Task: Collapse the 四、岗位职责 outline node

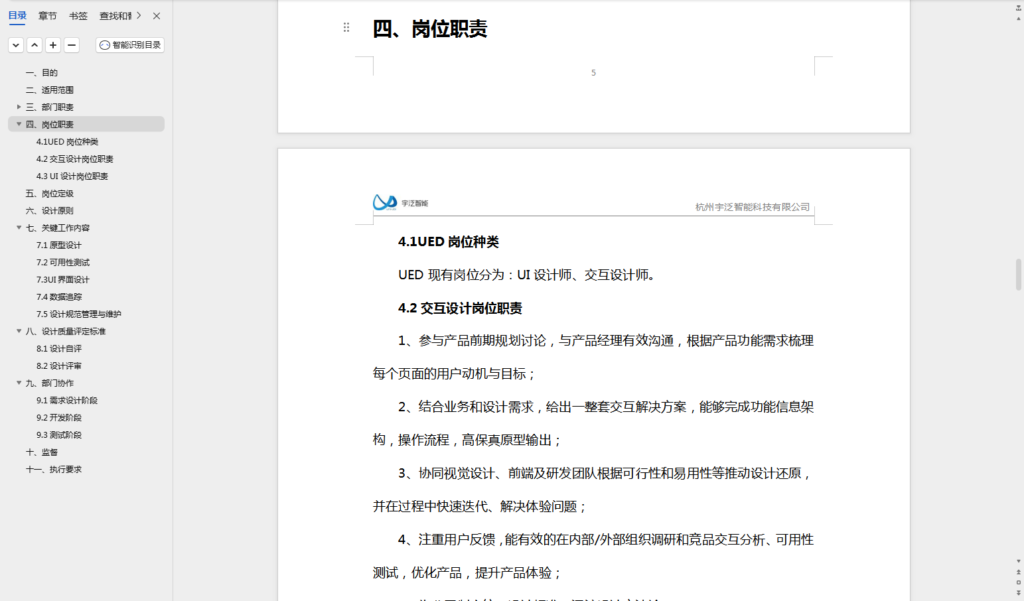Action: 18,124
